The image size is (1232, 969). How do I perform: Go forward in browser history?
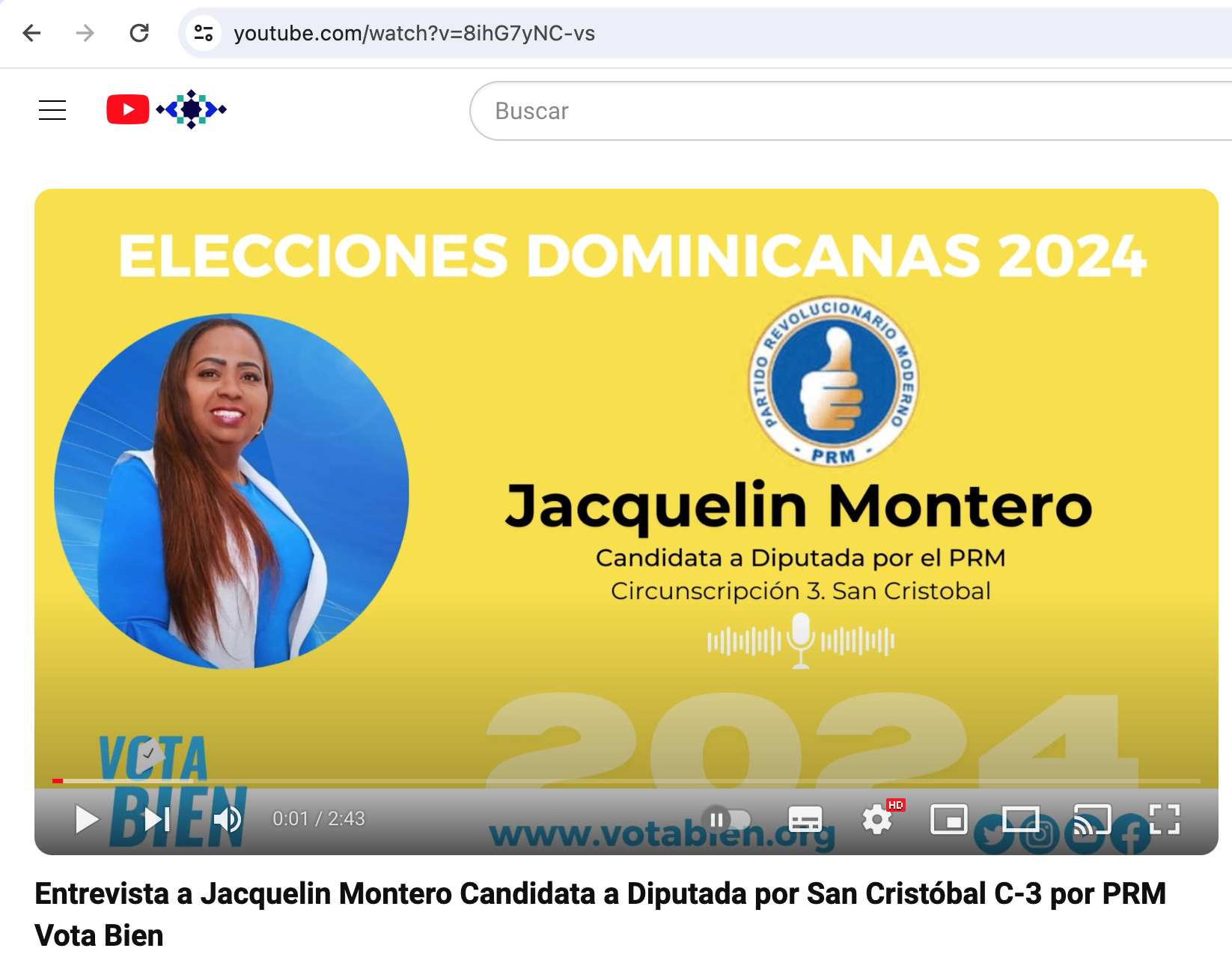coord(85,33)
